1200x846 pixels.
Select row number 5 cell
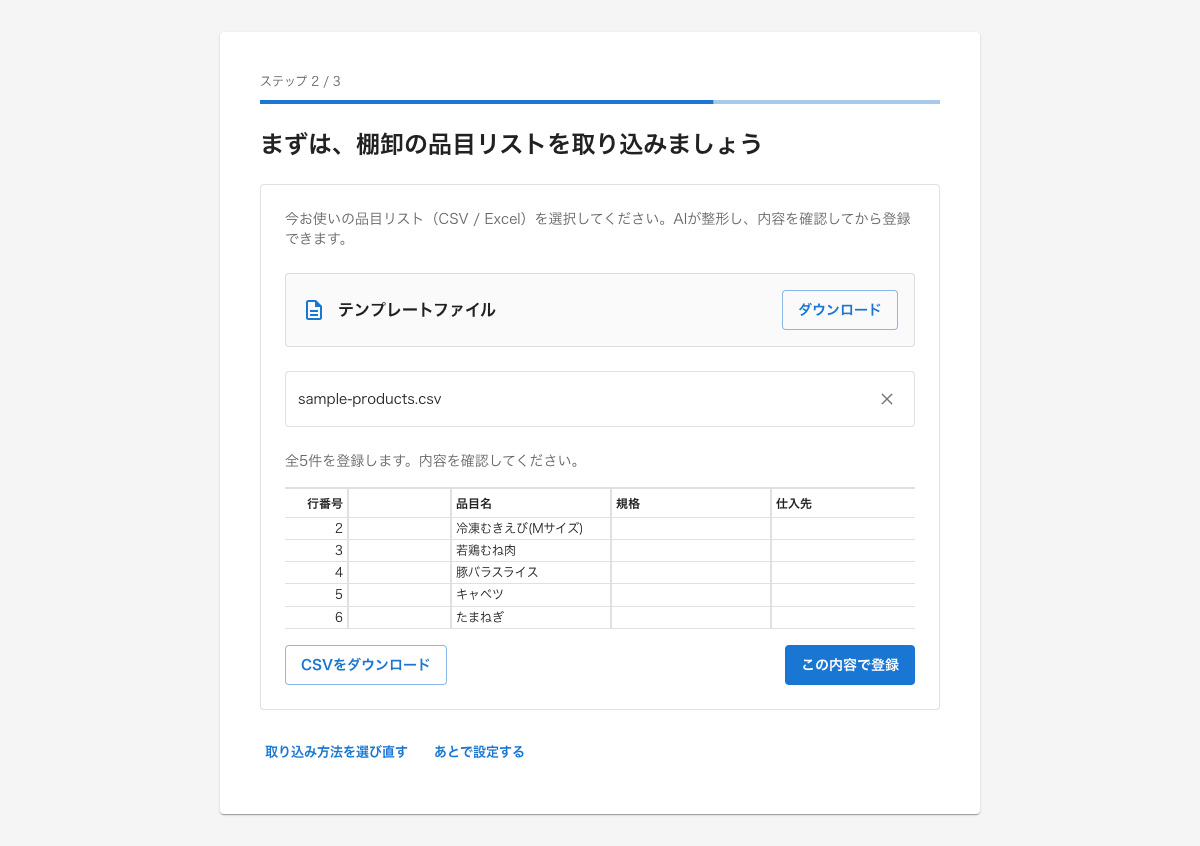(x=316, y=594)
